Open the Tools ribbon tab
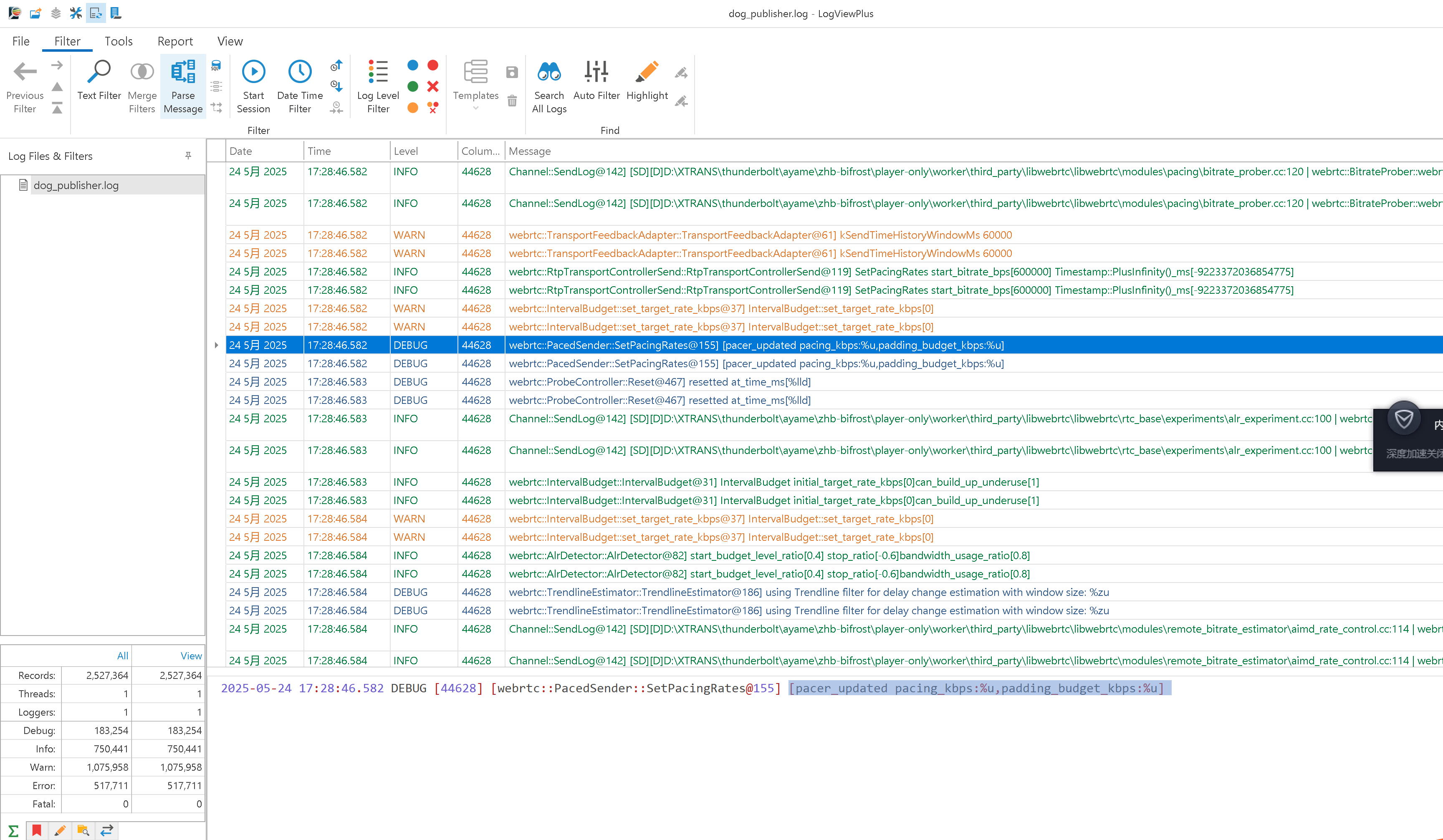1443x840 pixels. click(x=118, y=41)
